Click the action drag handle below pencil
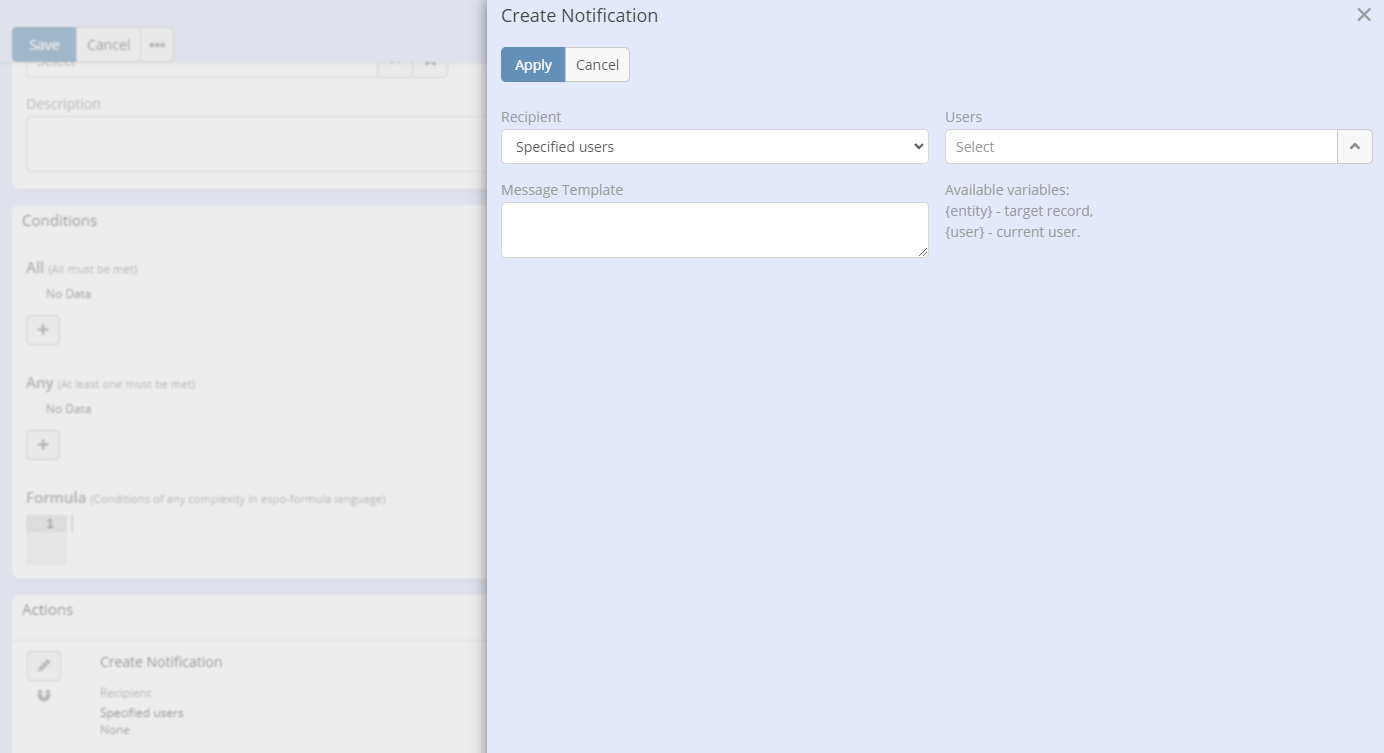This screenshot has height=753, width=1384. (44, 695)
